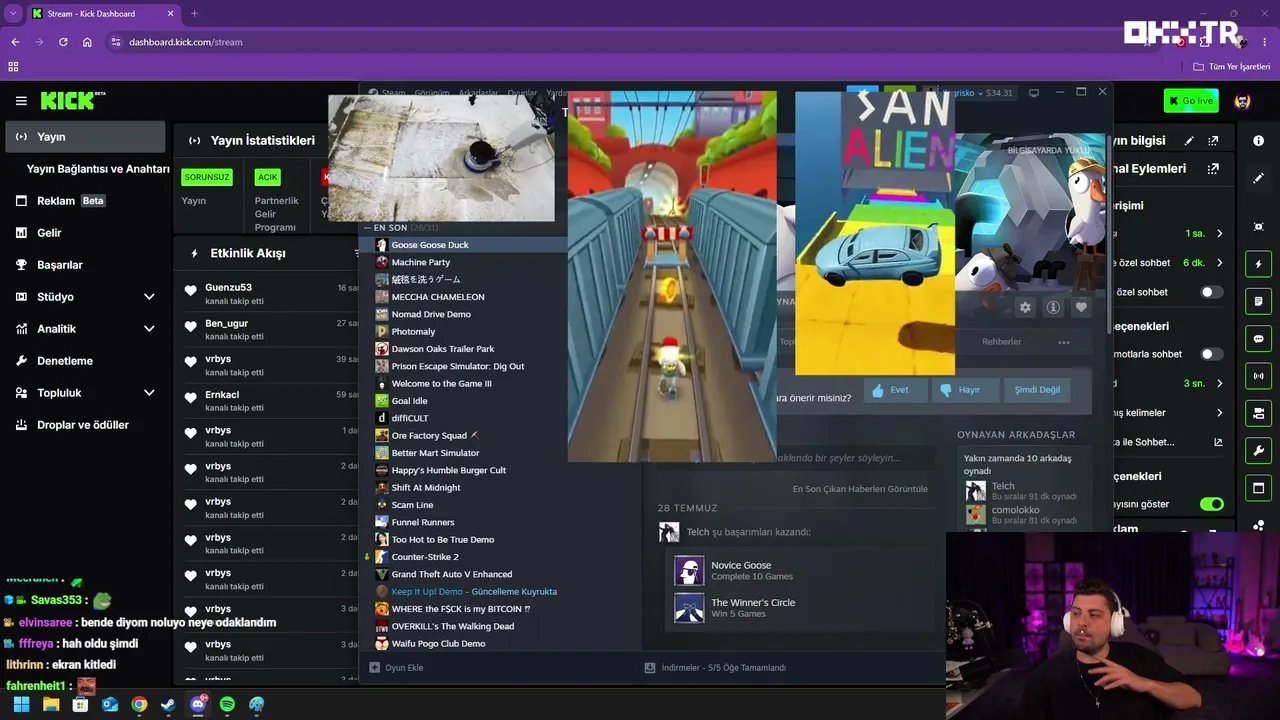Pop out the channel actions panel
The image size is (1280, 720).
(1213, 169)
